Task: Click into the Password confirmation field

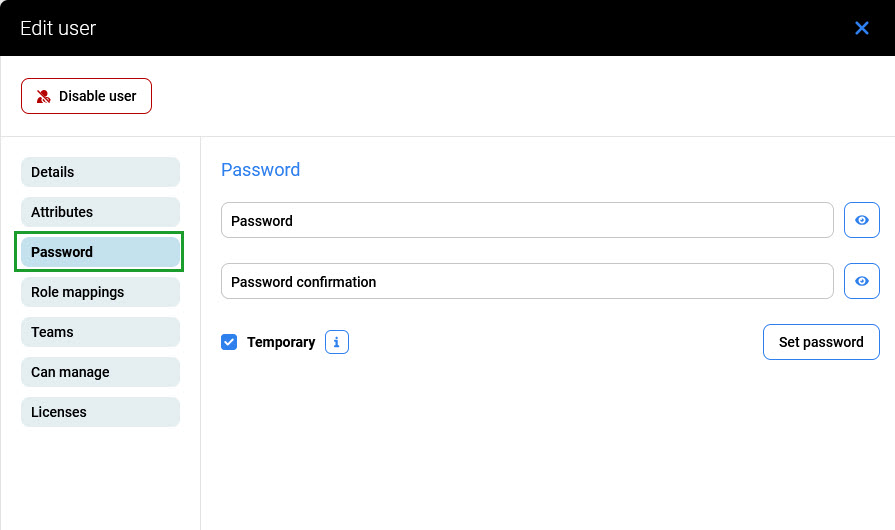Action: (527, 281)
